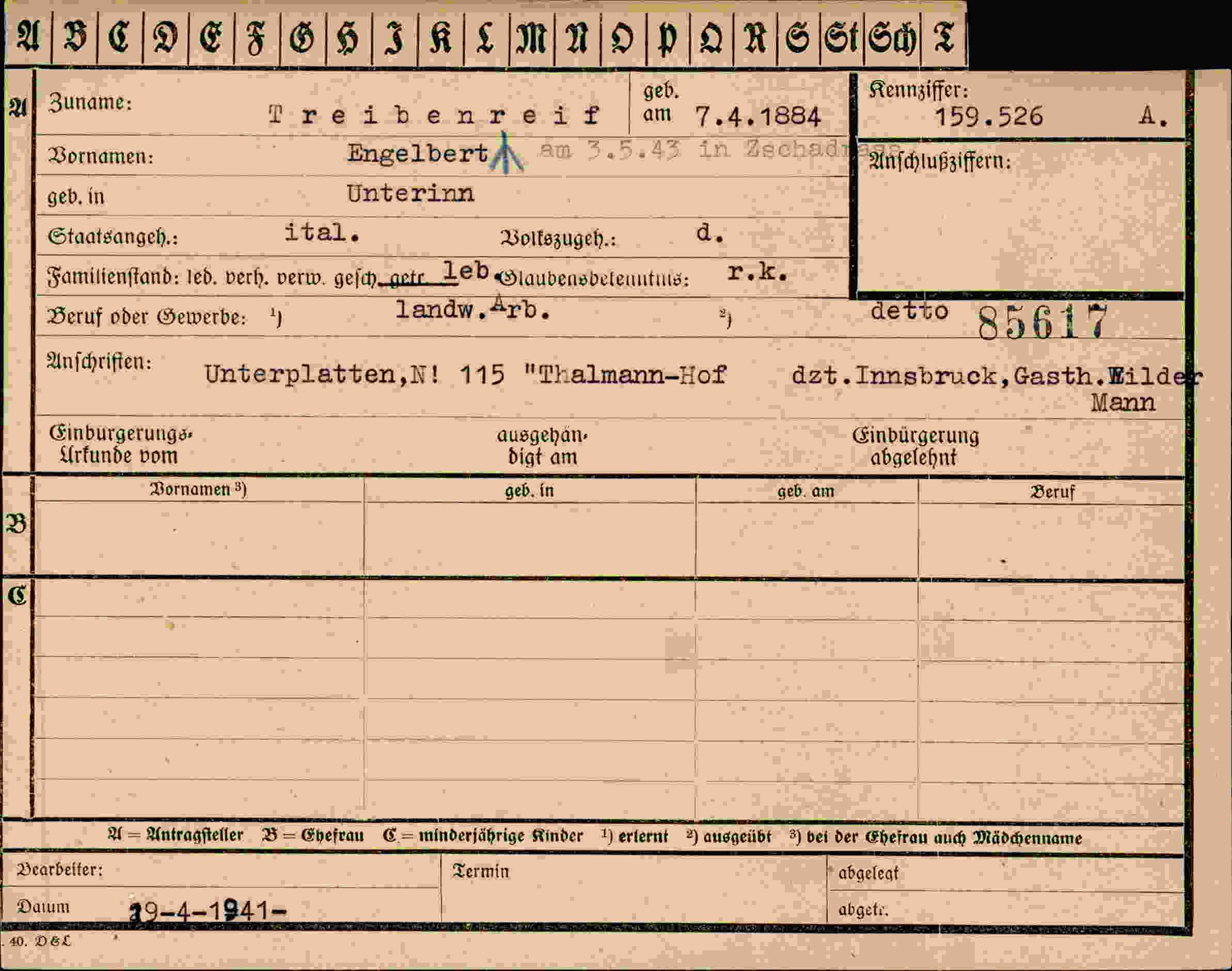Click the footnote '1) erlernt'
This screenshot has width=1232, height=971.
(x=635, y=837)
